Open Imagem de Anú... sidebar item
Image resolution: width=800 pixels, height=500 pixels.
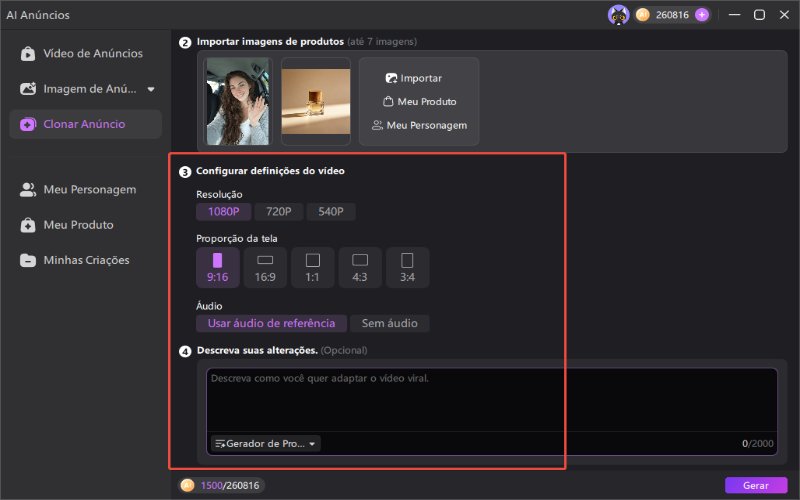click(78, 89)
